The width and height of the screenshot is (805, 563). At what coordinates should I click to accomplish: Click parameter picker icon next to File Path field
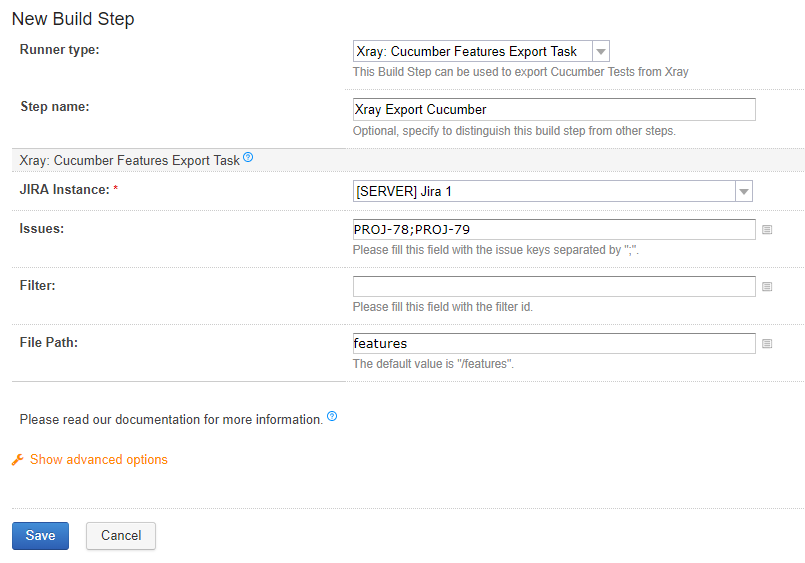[767, 344]
